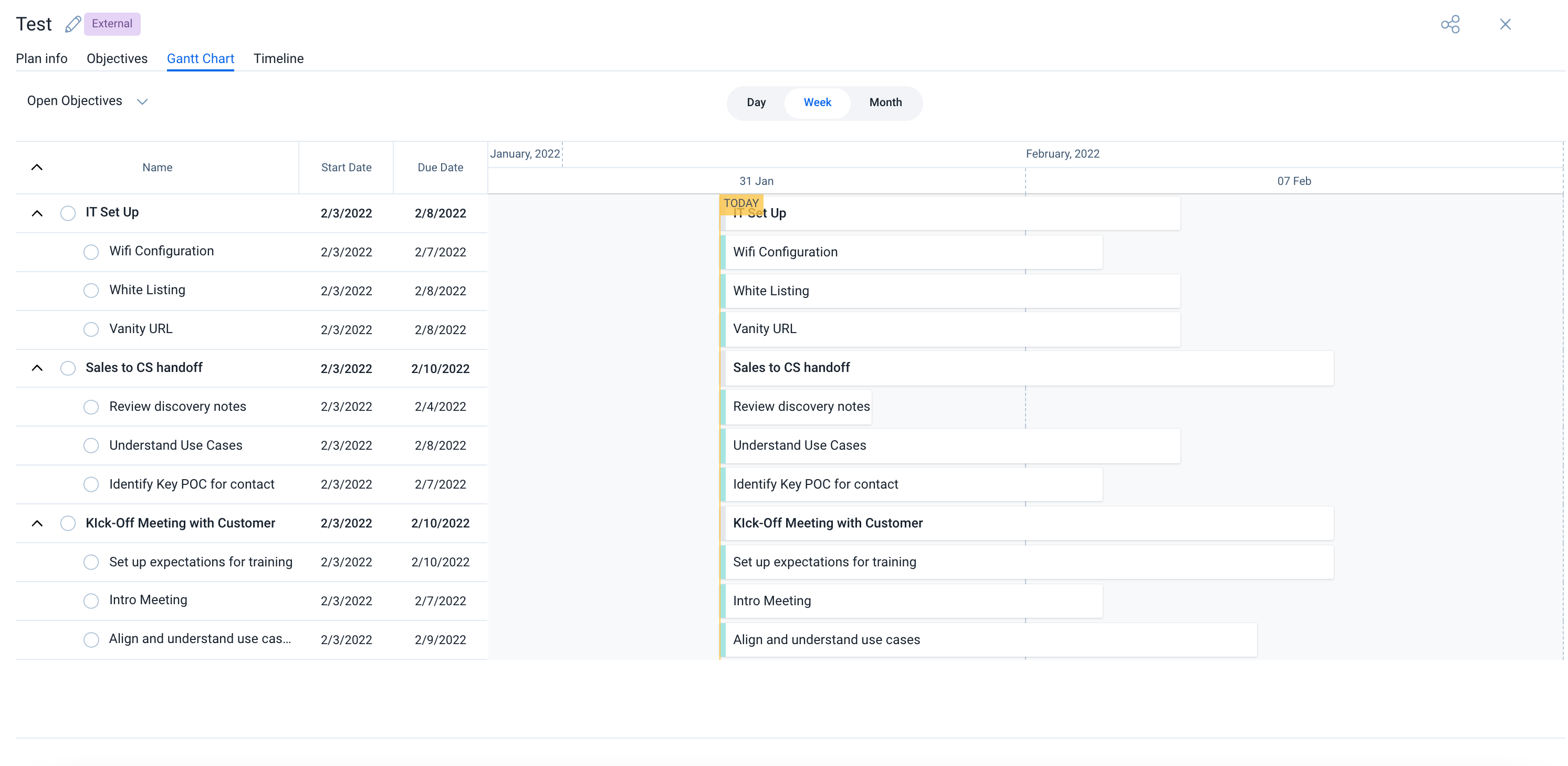Collapse the KIck-Off Meeting with Customer group
This screenshot has width=1568, height=766.
click(x=37, y=523)
